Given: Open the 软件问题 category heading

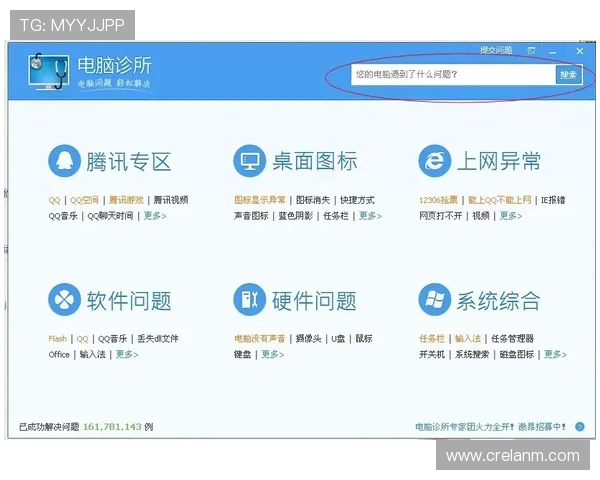Looking at the screenshot, I should (x=128, y=300).
